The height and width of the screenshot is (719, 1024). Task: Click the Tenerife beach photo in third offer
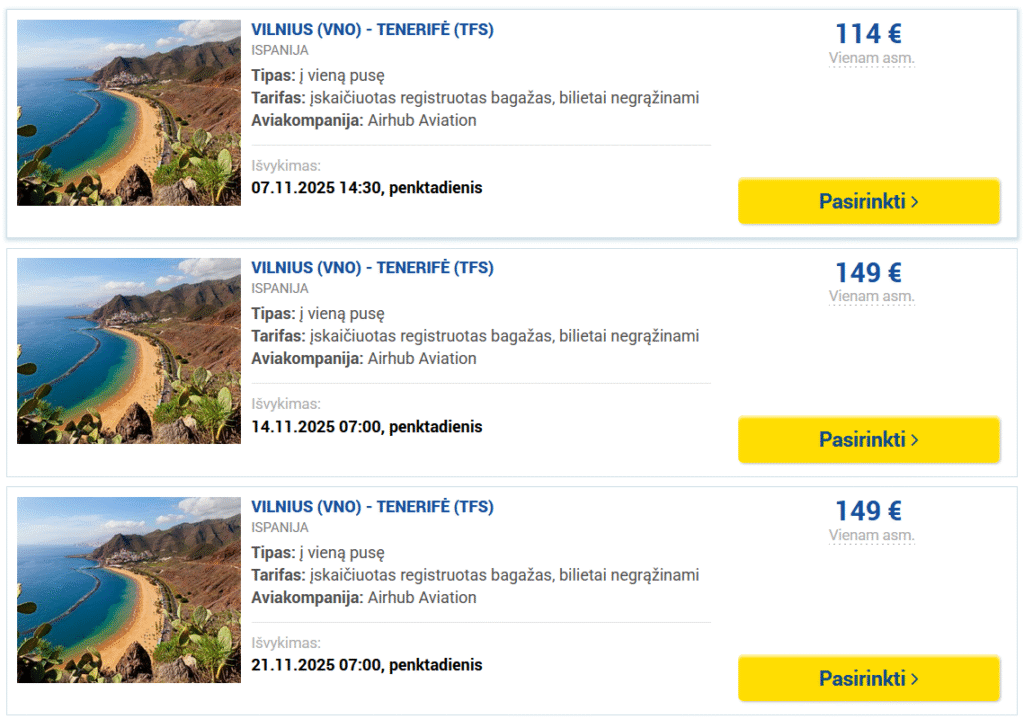(129, 590)
